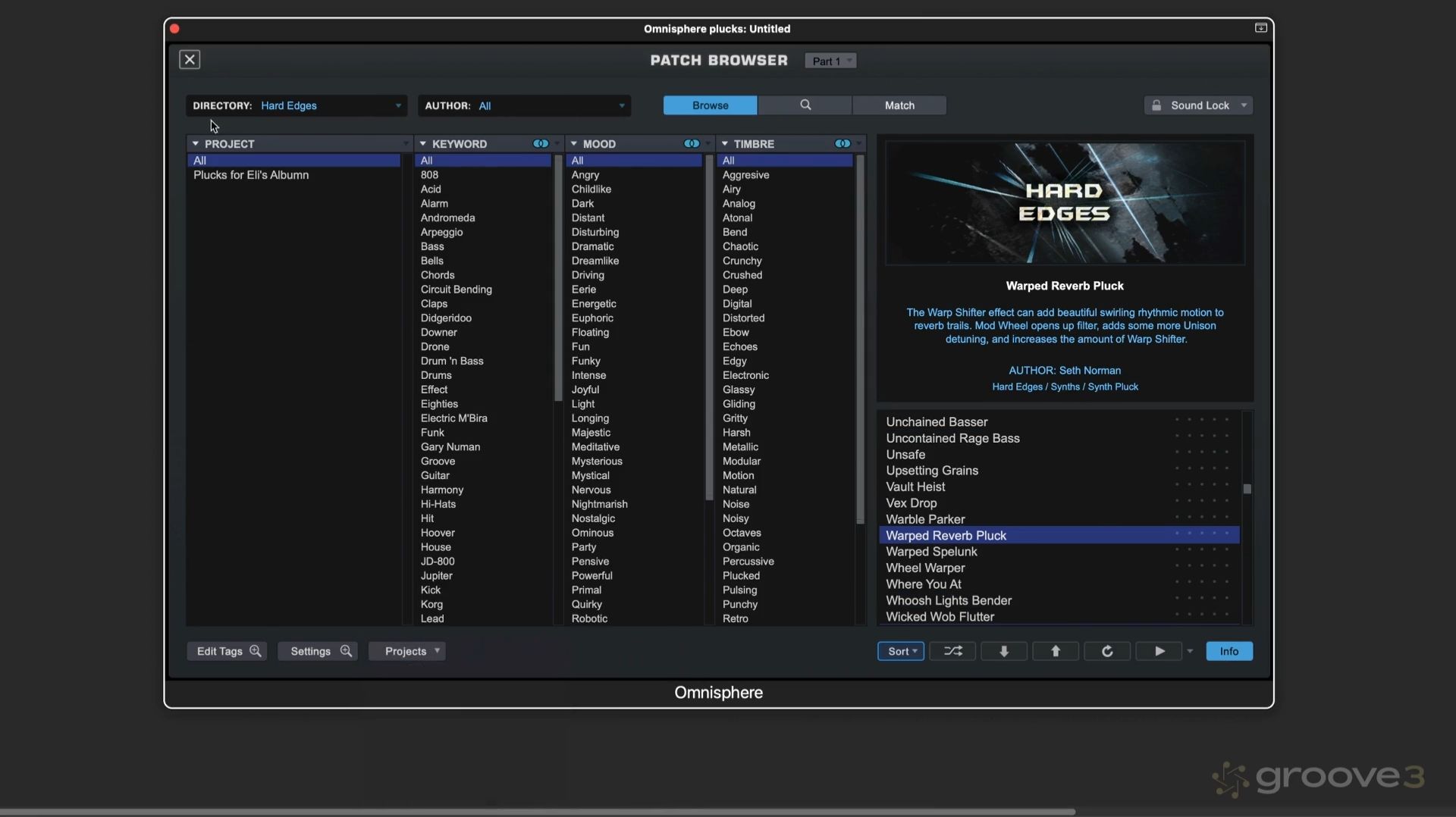Audition the selected patch with play button
This screenshot has width=1456, height=817.
coord(1159,651)
